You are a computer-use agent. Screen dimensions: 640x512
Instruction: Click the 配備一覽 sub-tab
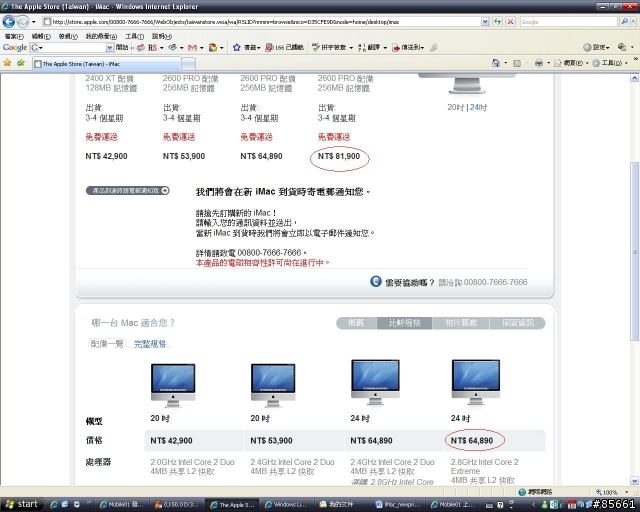click(107, 344)
